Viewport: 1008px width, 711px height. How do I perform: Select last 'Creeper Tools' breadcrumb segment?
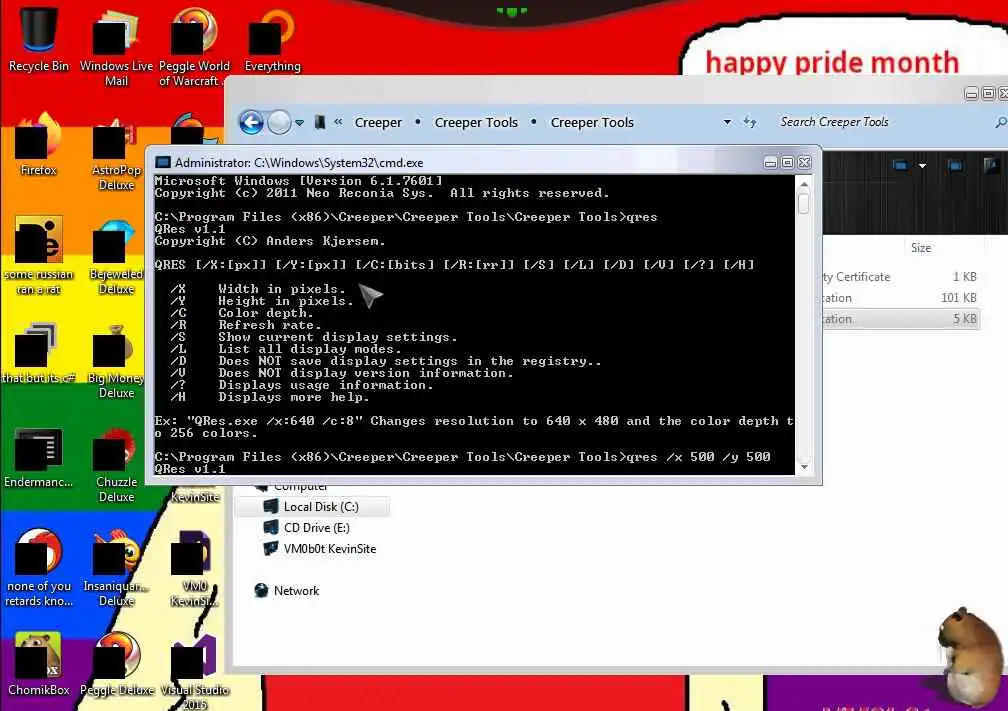[592, 122]
